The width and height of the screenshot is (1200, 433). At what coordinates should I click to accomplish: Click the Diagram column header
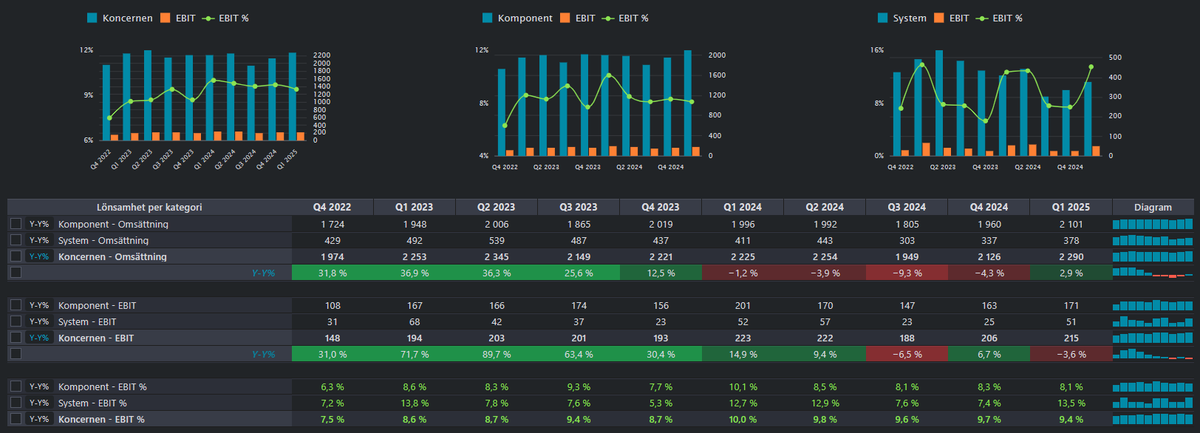pos(1152,208)
